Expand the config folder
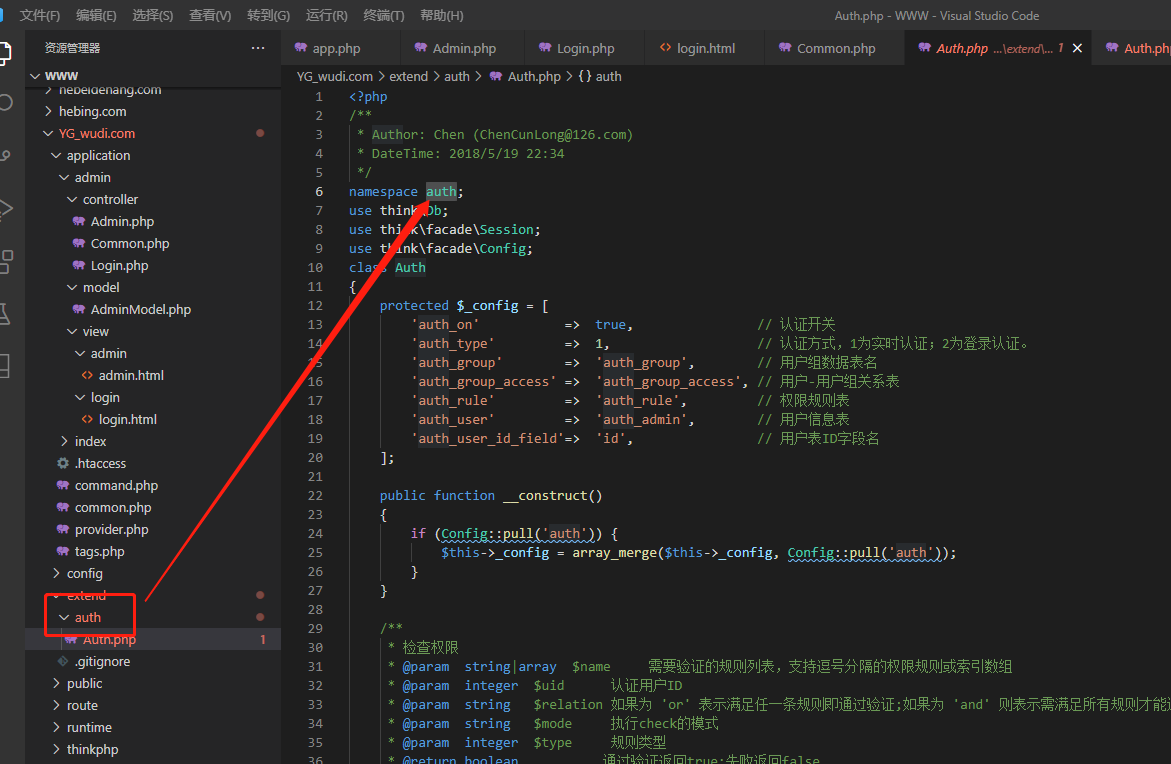The height and width of the screenshot is (764, 1171). click(56, 573)
